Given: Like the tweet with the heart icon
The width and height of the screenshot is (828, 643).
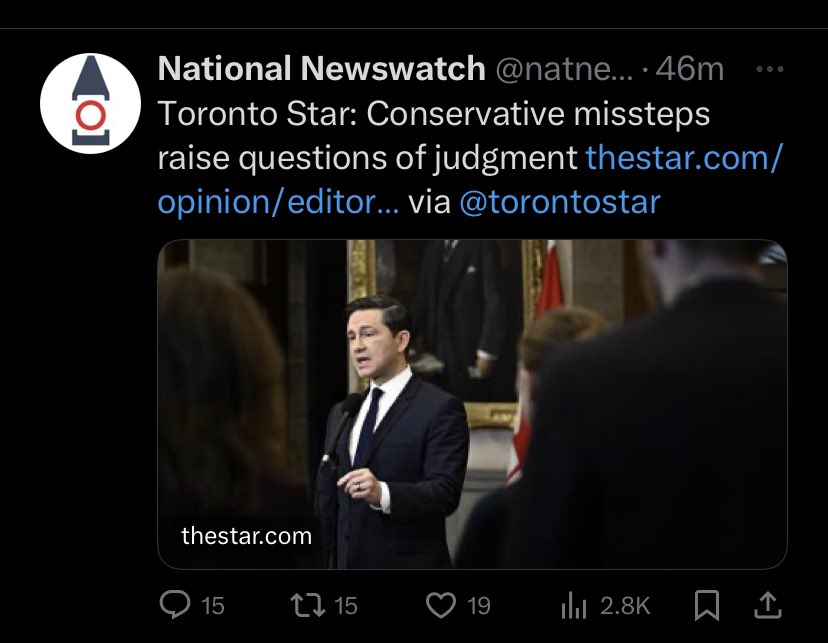Looking at the screenshot, I should (440, 605).
